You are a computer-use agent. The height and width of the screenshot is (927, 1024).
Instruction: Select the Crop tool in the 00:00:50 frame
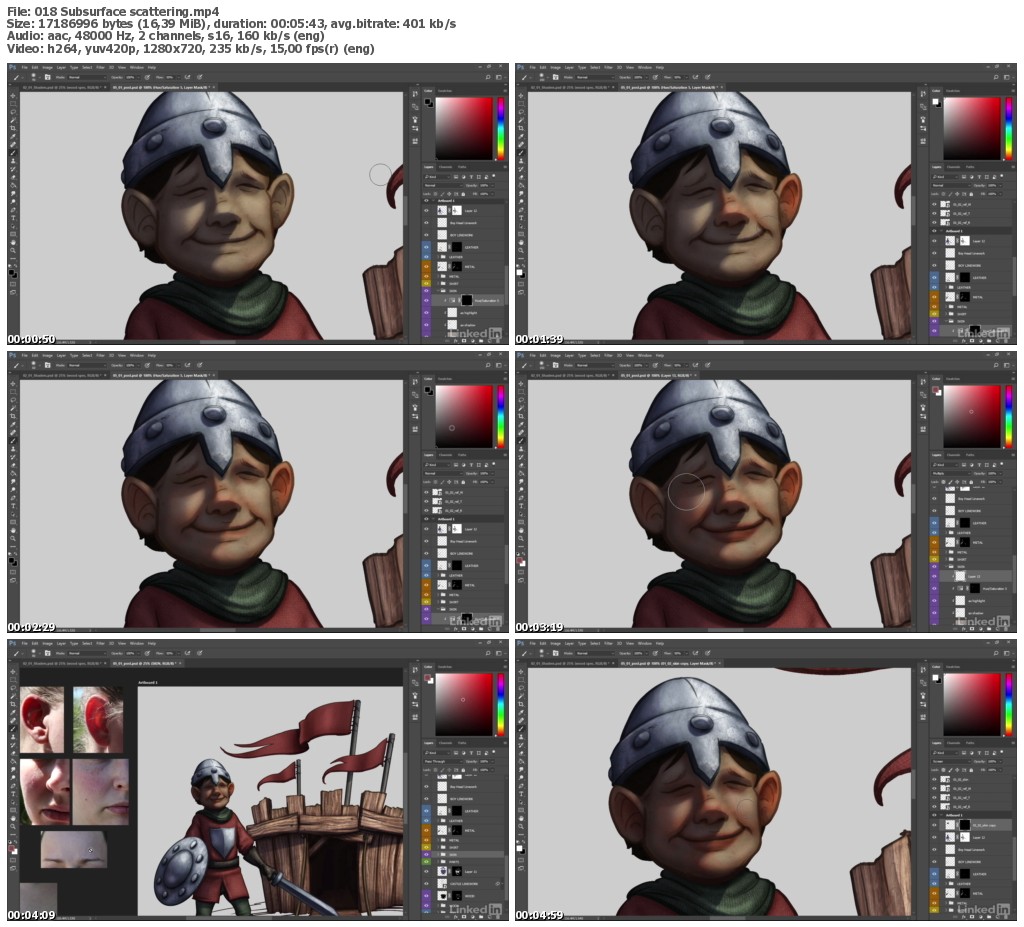[13, 128]
